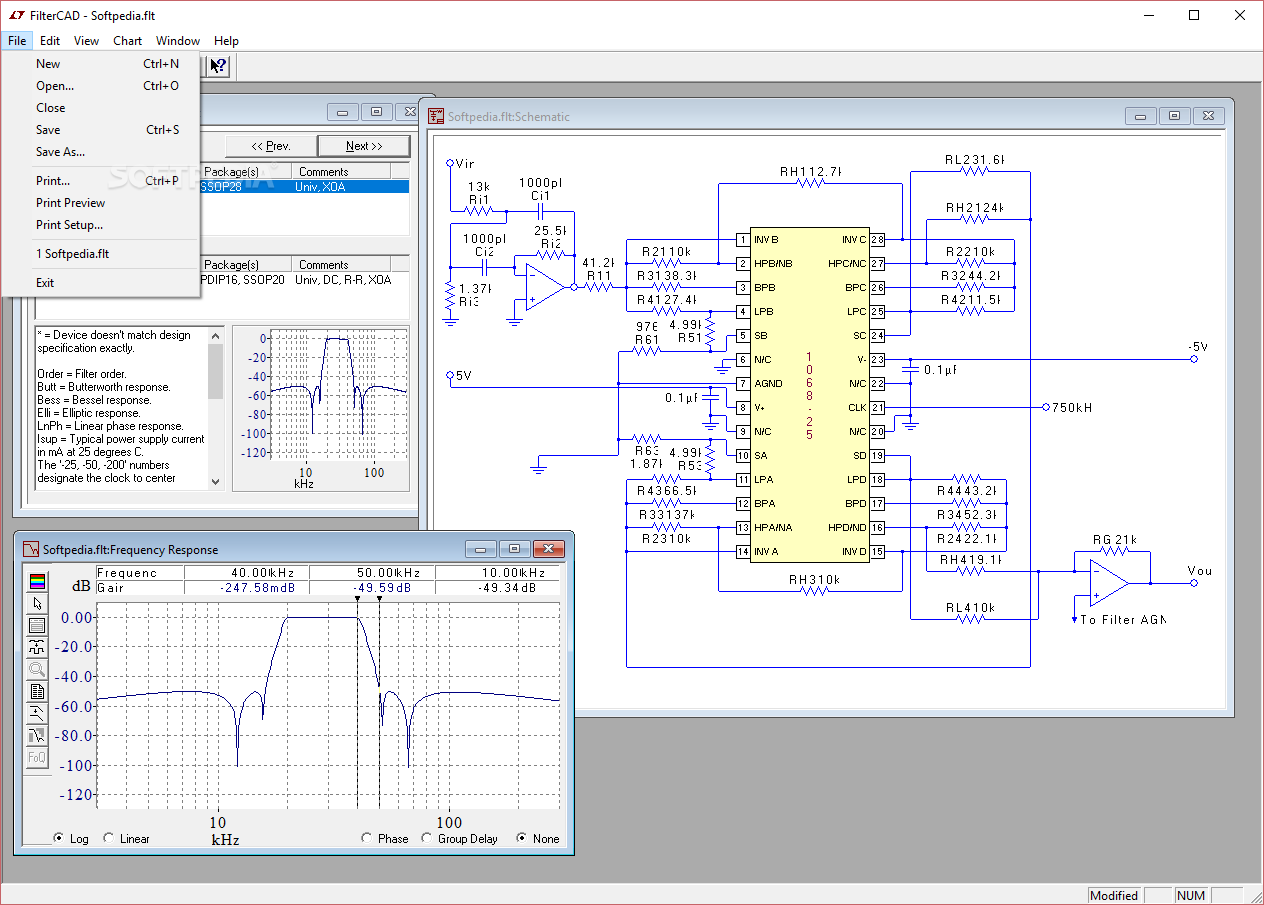Click the Next >> button

tap(364, 146)
